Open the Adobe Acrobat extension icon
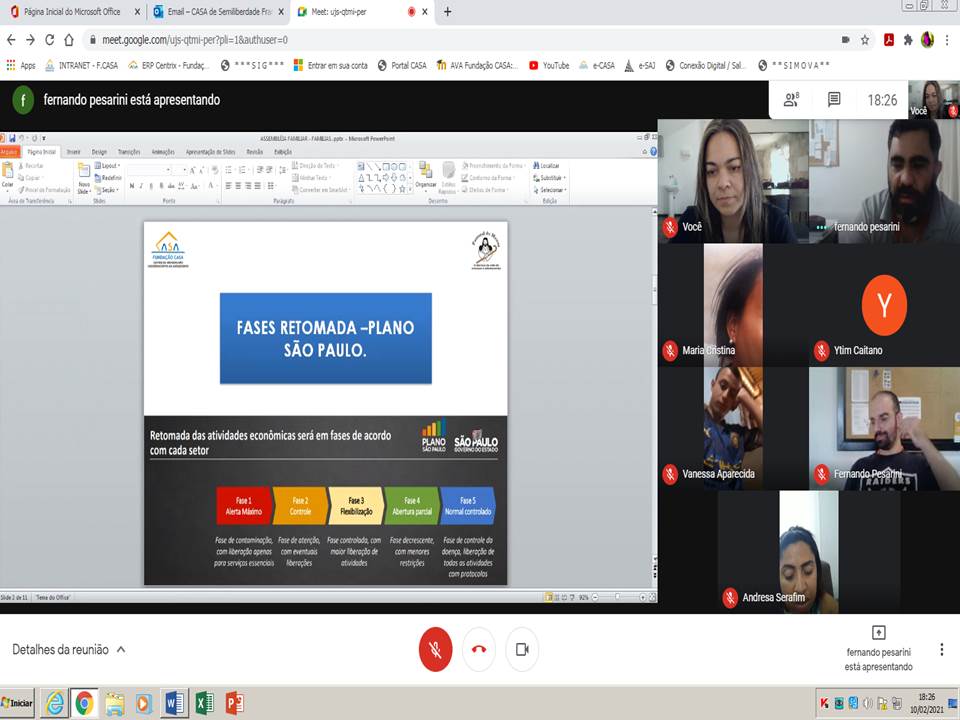Image resolution: width=960 pixels, height=720 pixels. tap(888, 40)
